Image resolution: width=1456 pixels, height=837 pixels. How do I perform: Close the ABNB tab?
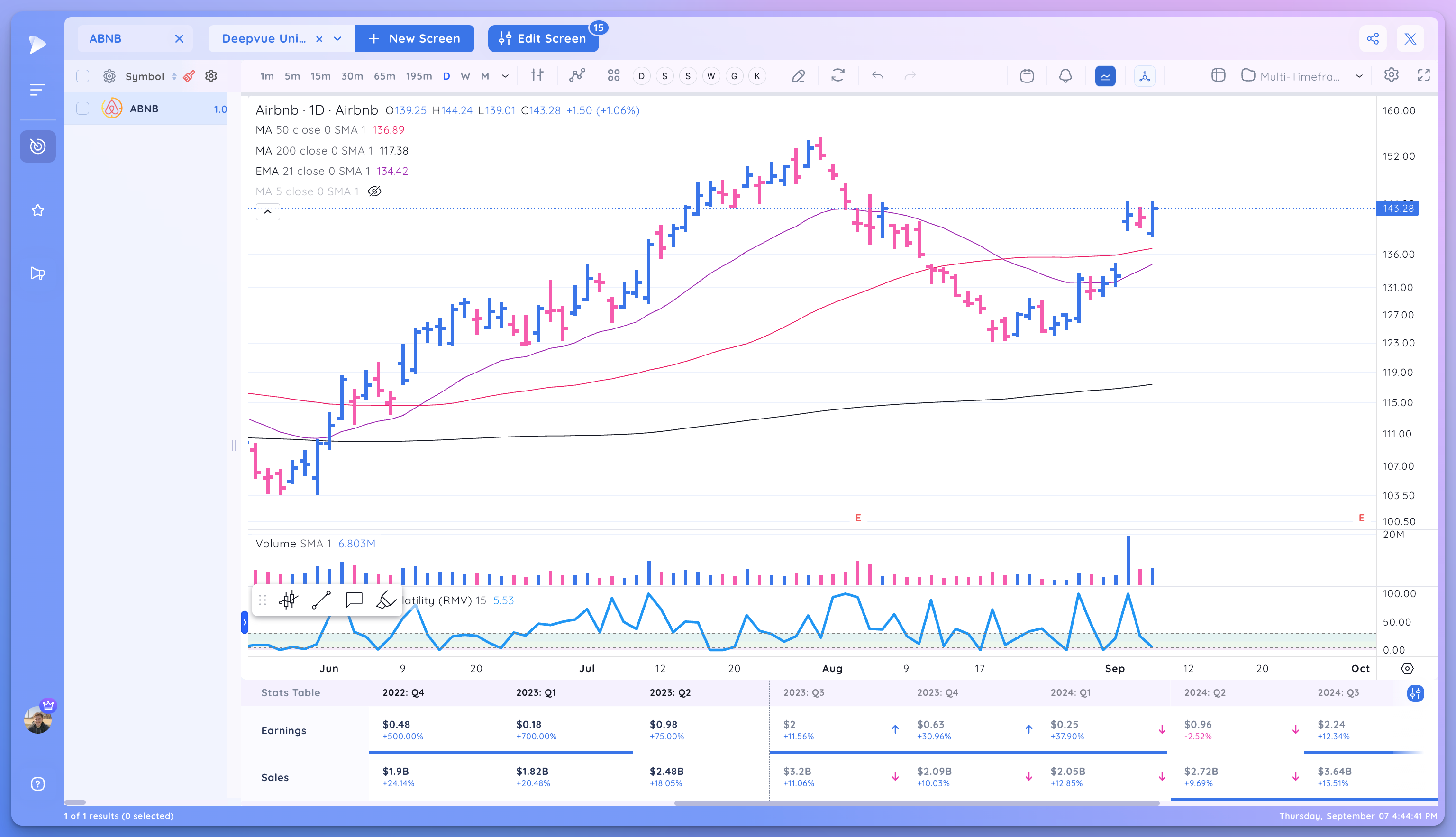click(x=179, y=38)
